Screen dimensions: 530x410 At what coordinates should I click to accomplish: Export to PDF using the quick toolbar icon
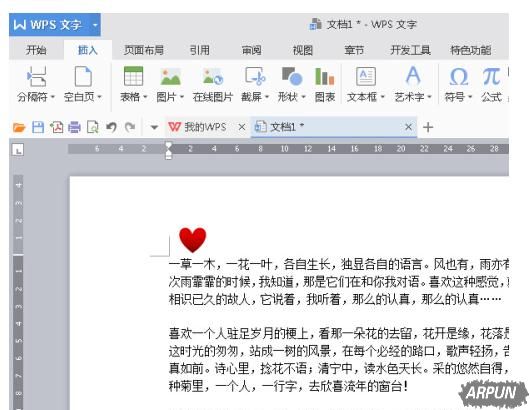56,127
